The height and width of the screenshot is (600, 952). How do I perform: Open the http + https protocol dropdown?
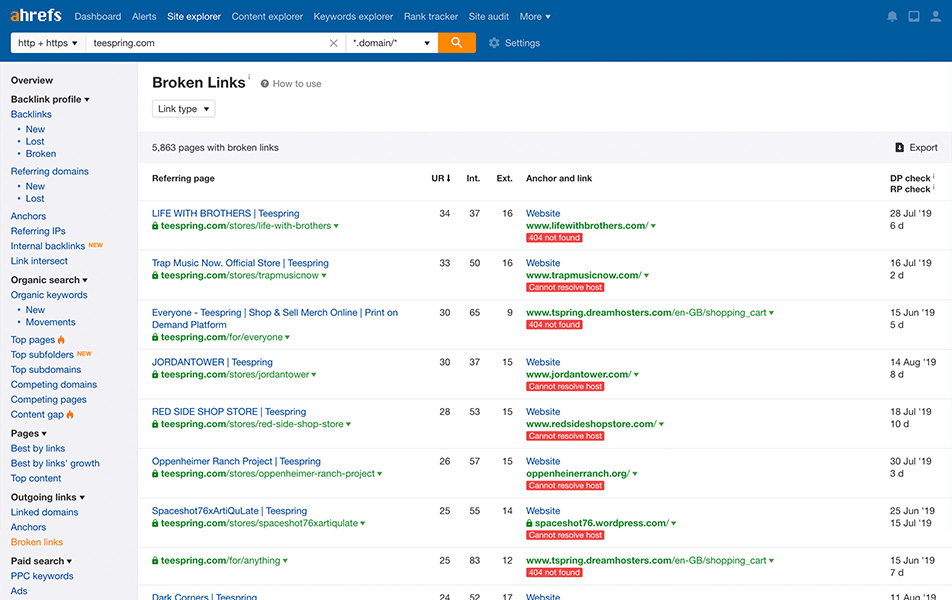(48, 43)
